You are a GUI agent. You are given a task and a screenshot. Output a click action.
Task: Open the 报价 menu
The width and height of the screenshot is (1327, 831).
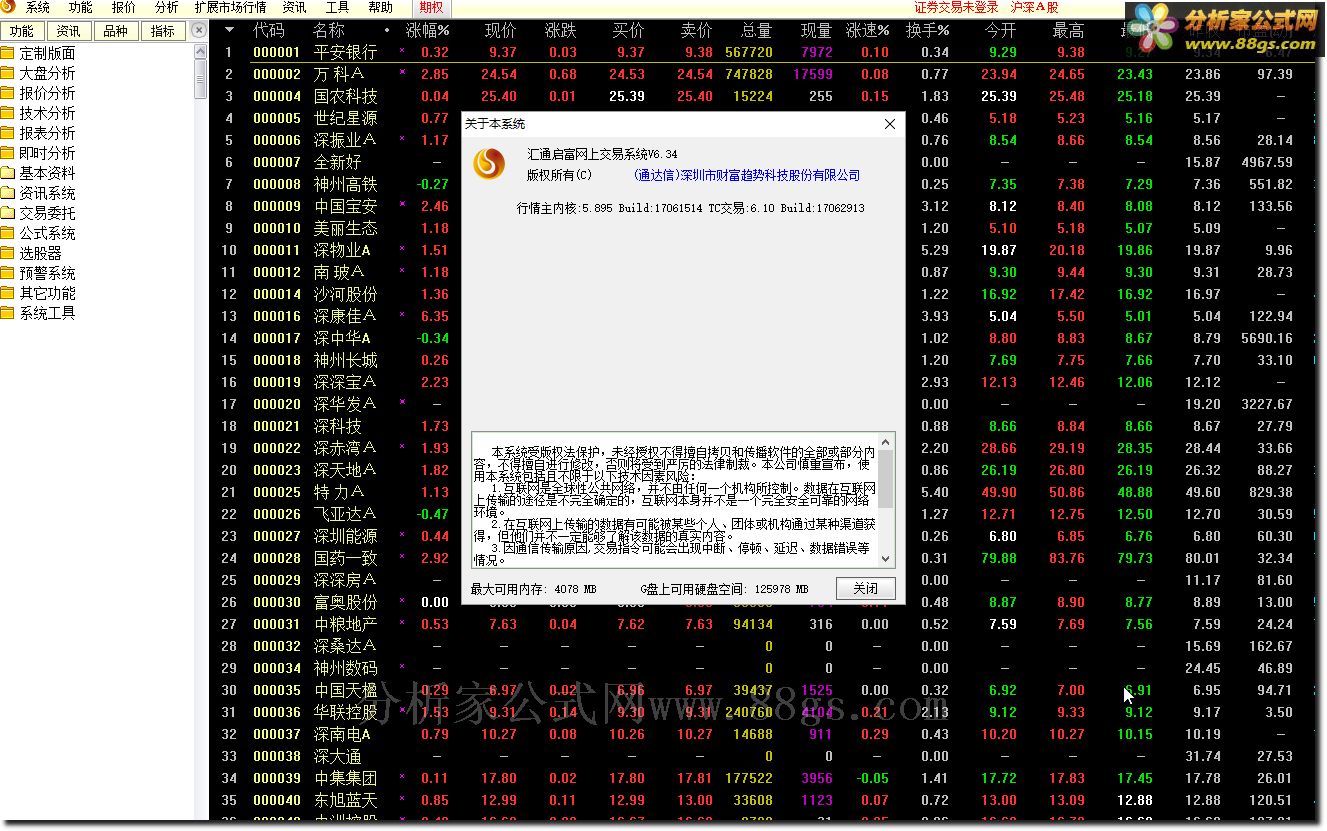pyautogui.click(x=124, y=8)
